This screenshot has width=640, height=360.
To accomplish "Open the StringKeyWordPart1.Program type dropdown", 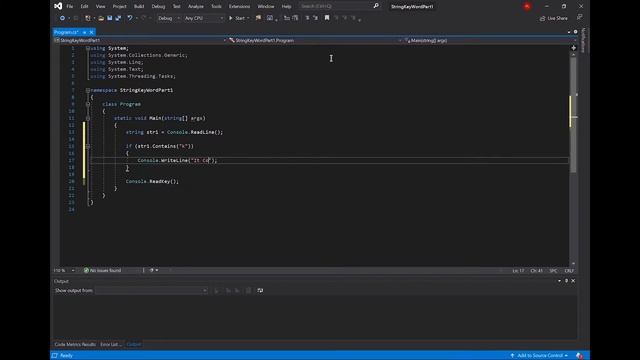I will point(315,40).
